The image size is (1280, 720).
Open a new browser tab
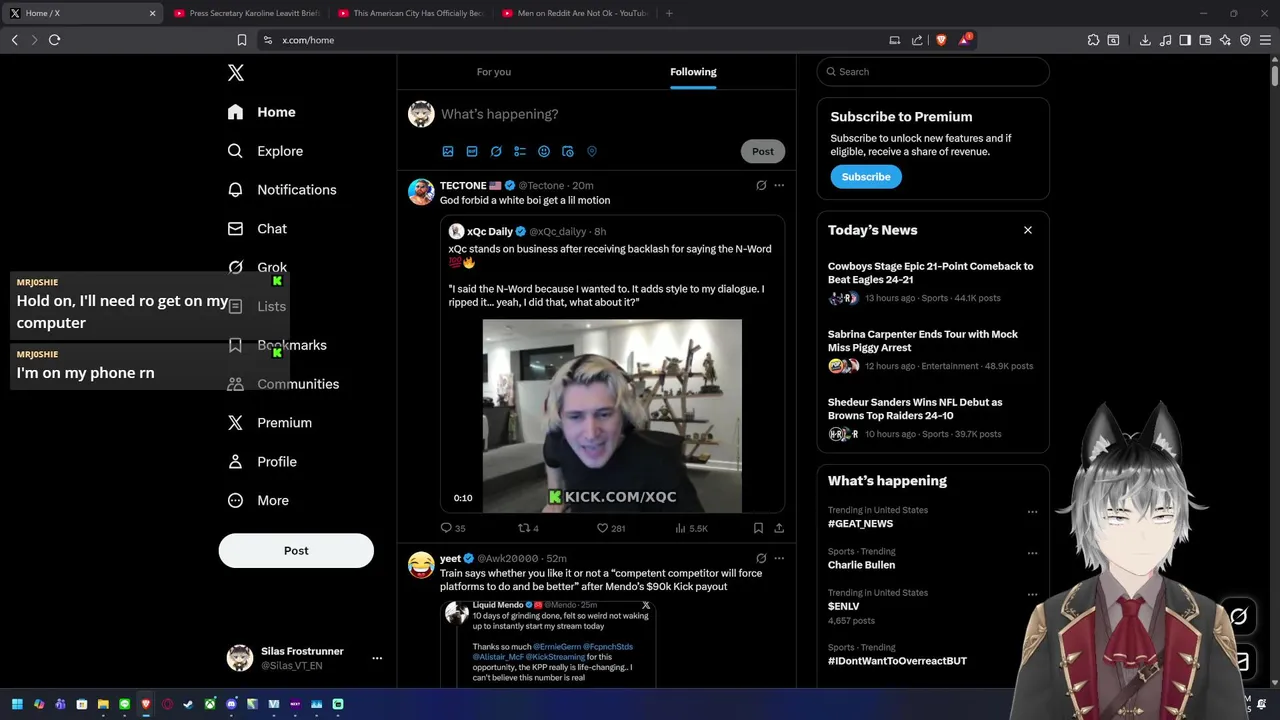tap(669, 13)
